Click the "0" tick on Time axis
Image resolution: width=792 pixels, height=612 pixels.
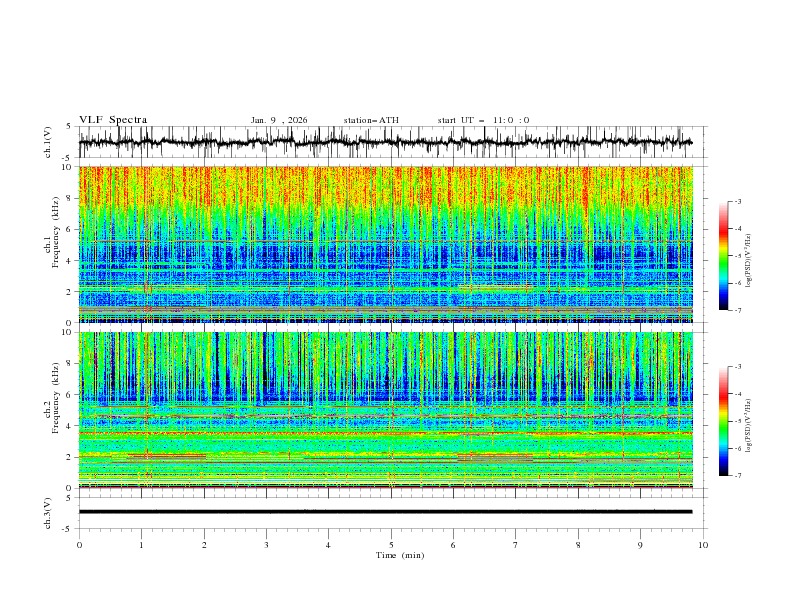pos(79,545)
